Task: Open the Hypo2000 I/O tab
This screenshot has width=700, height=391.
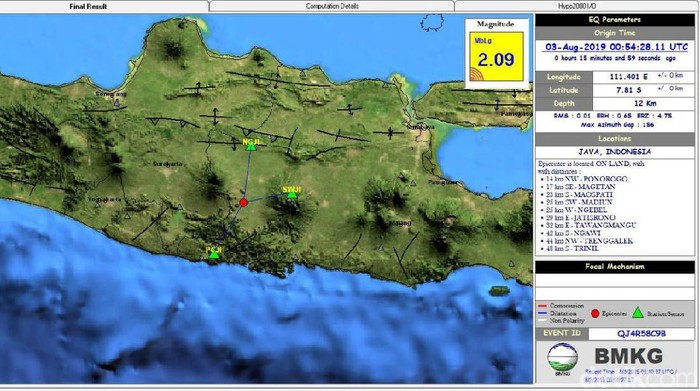Action: (577, 6)
